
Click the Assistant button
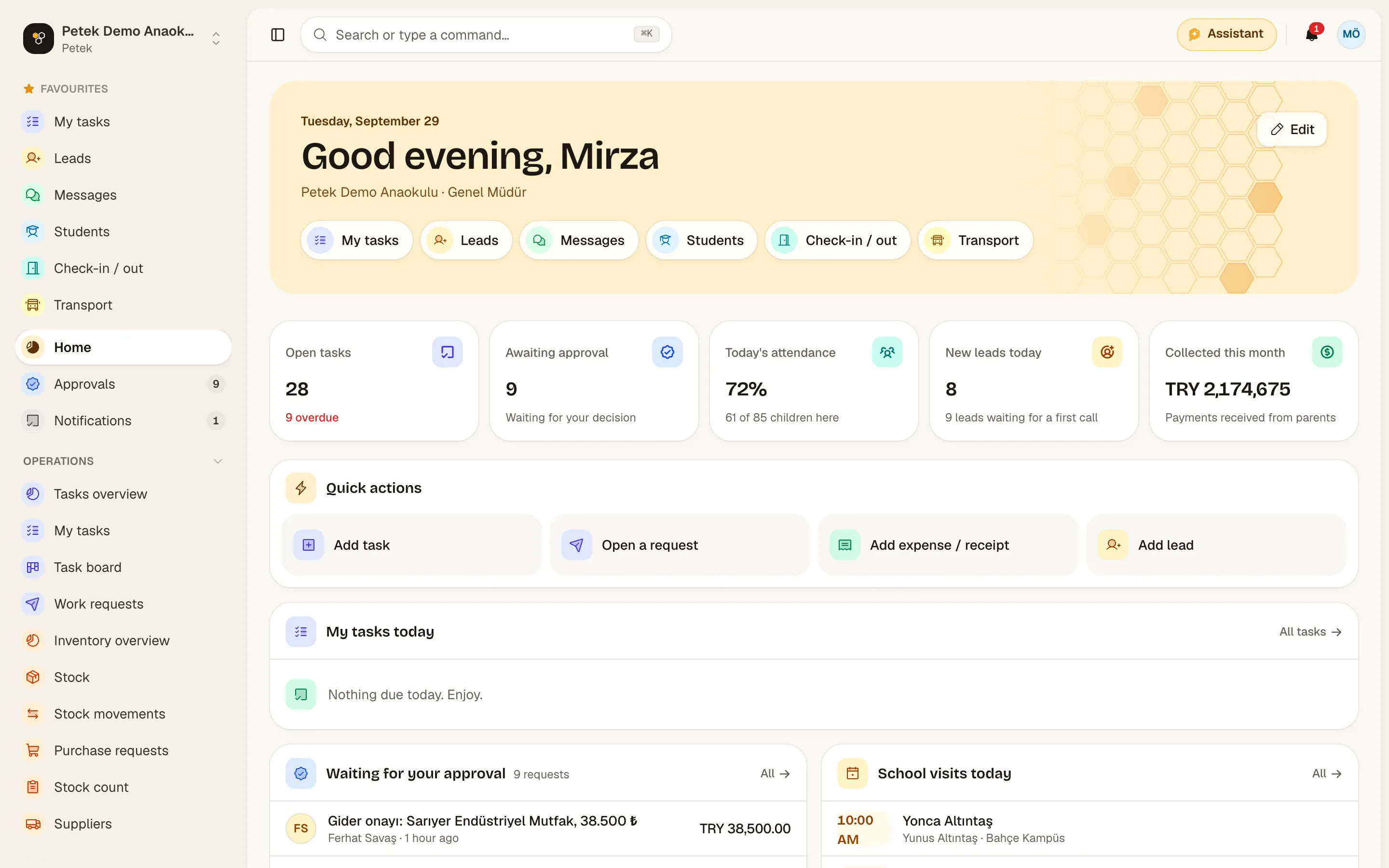[1226, 34]
